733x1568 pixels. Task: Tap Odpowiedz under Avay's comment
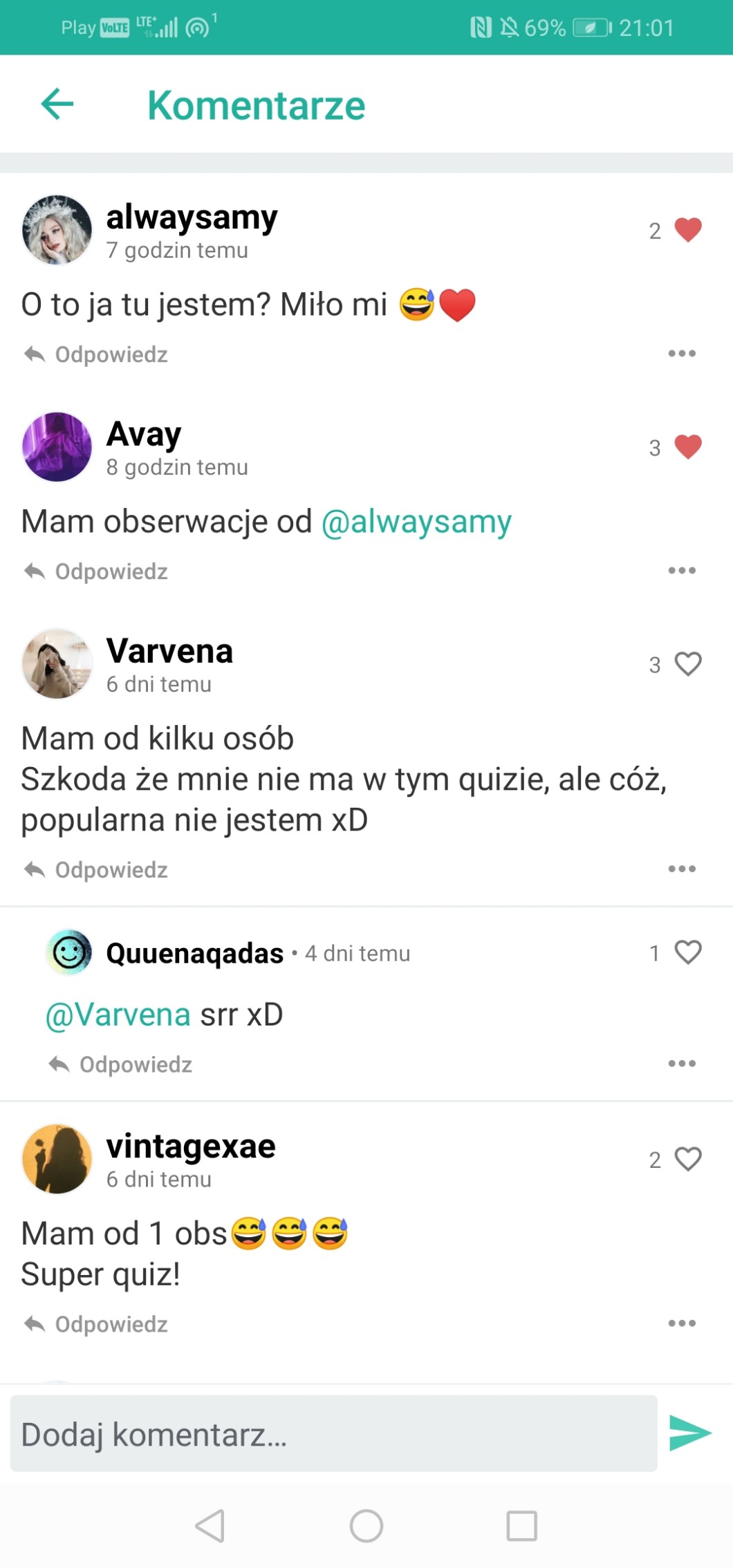96,572
